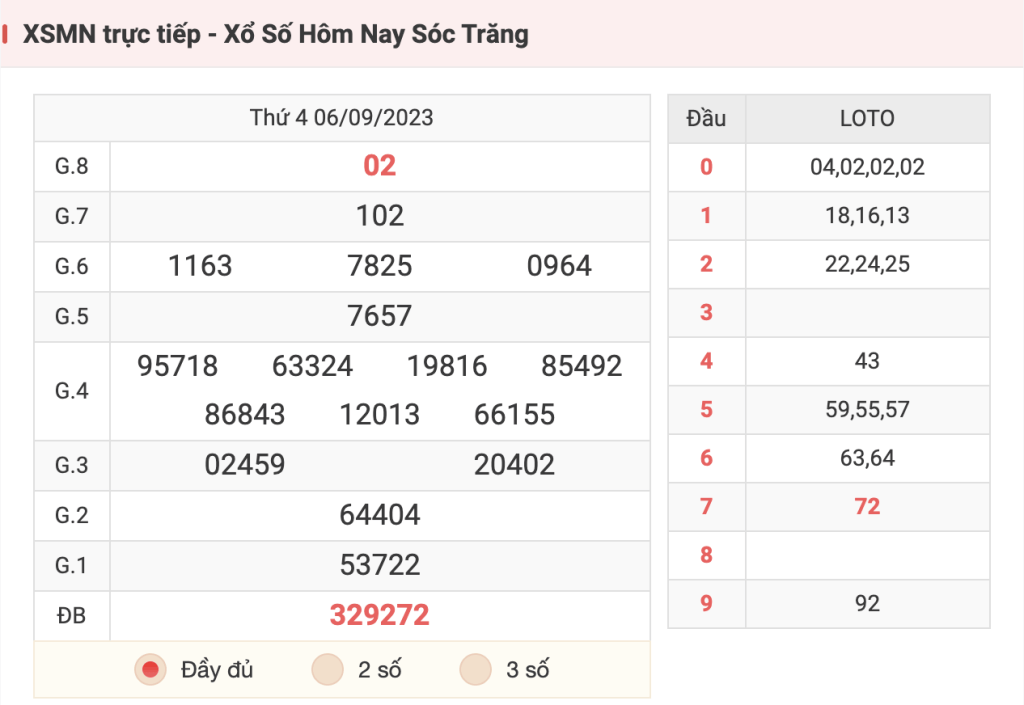Click the G.5 number 7657
1024x705 pixels.
pyautogui.click(x=379, y=317)
